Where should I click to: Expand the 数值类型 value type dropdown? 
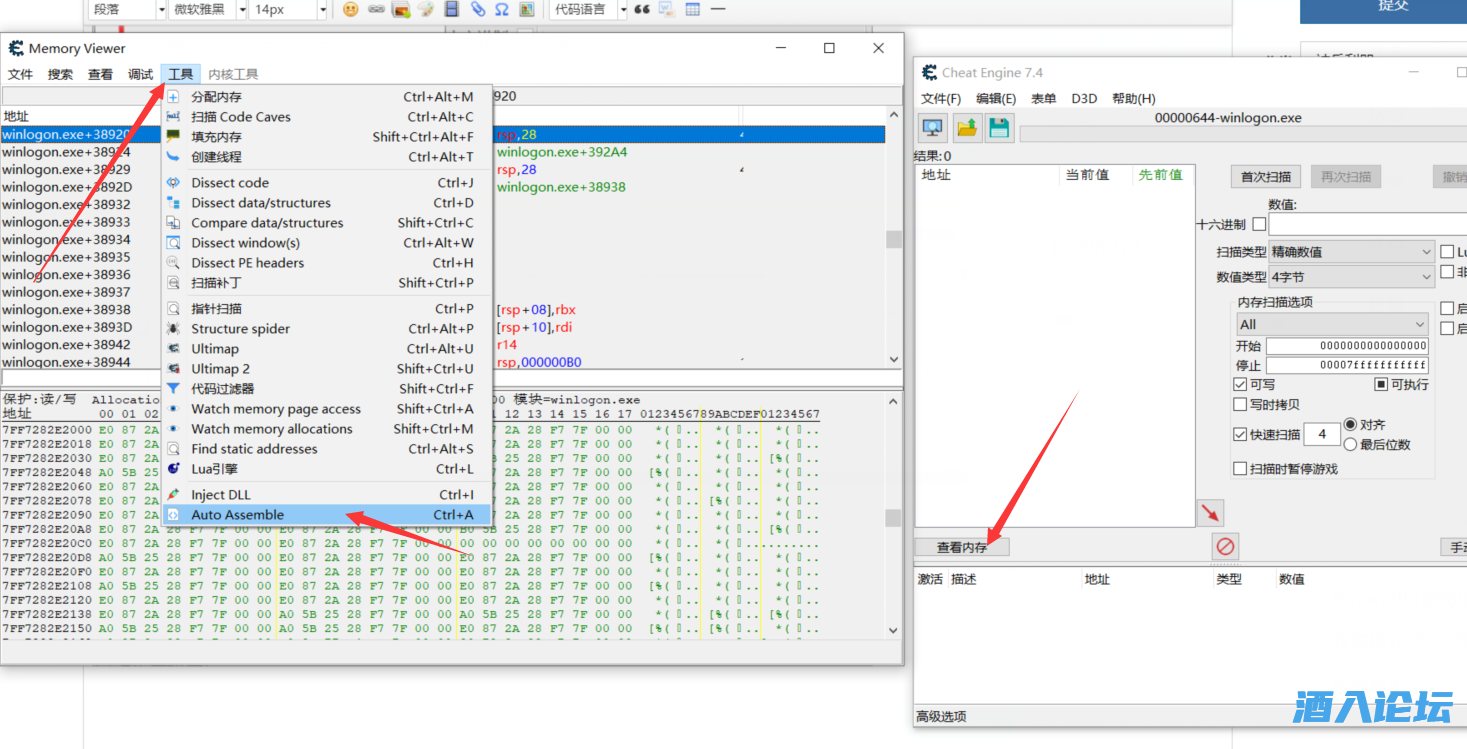1352,277
